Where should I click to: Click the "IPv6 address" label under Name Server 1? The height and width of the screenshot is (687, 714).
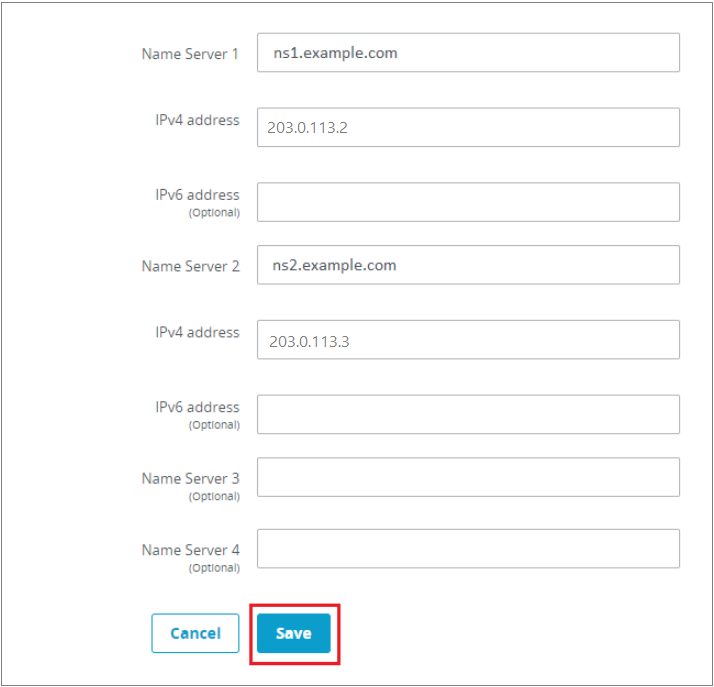click(197, 195)
